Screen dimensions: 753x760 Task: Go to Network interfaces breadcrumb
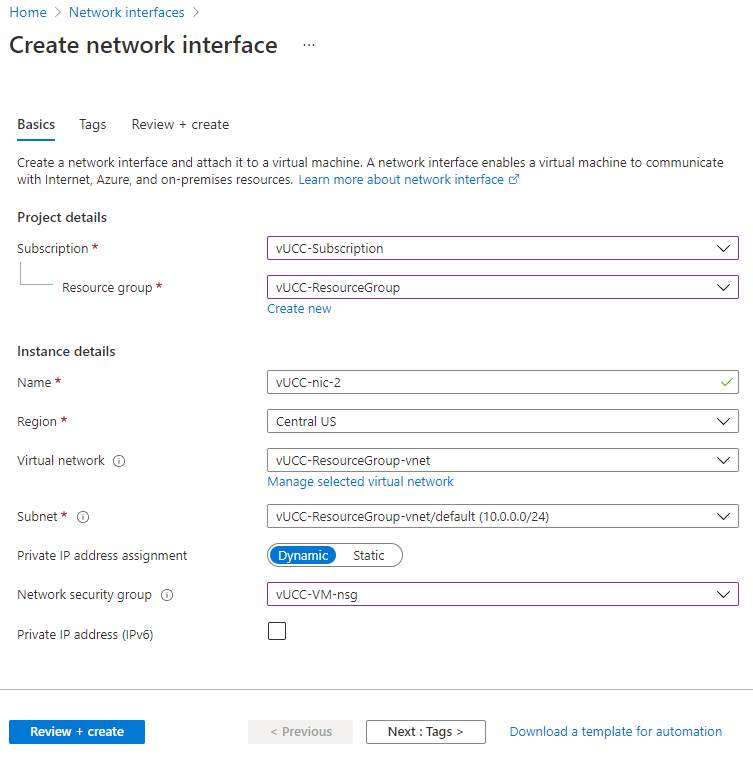pyautogui.click(x=127, y=13)
